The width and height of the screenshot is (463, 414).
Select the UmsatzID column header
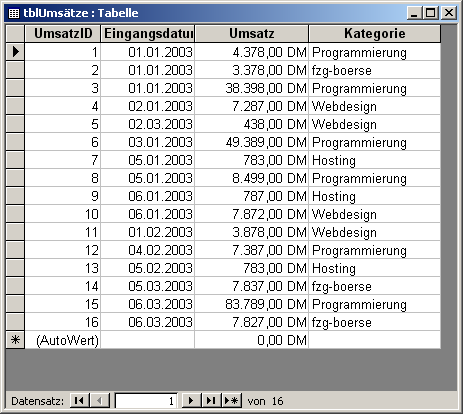(x=63, y=34)
